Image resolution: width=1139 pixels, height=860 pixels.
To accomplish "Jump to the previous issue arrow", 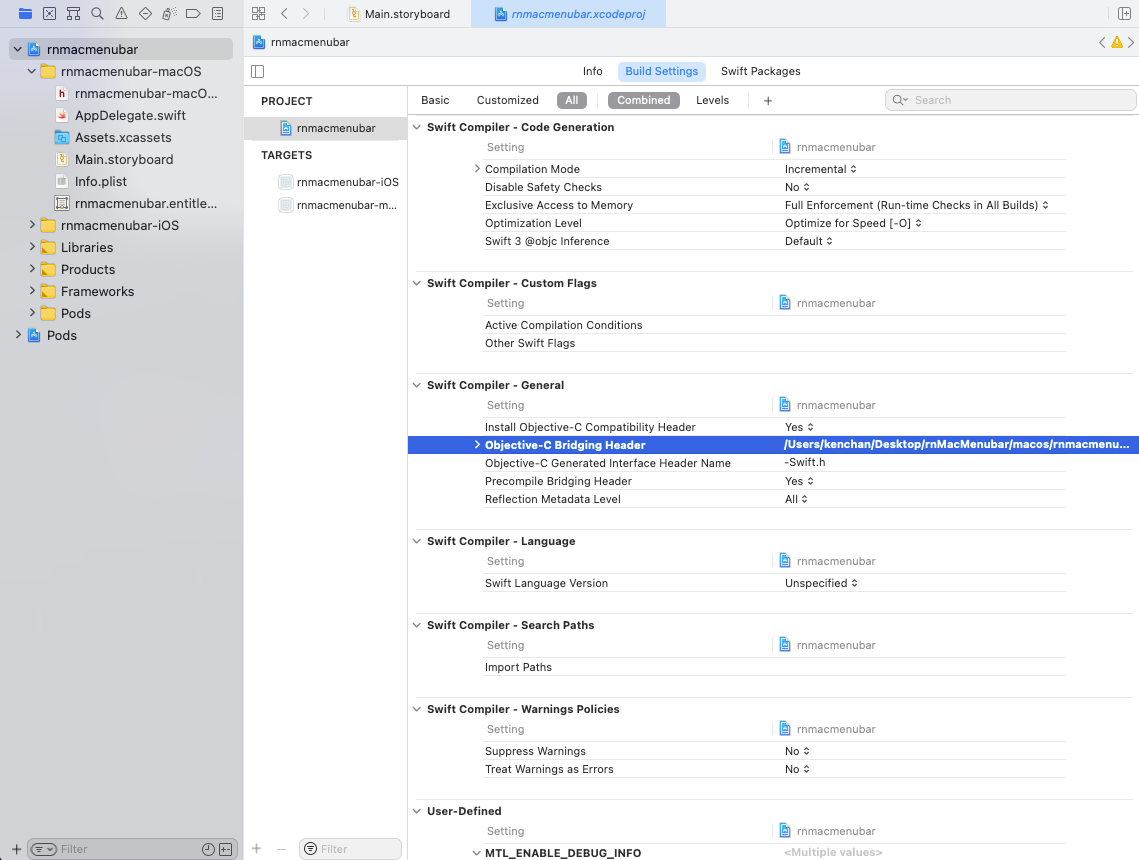I will click(x=1103, y=42).
